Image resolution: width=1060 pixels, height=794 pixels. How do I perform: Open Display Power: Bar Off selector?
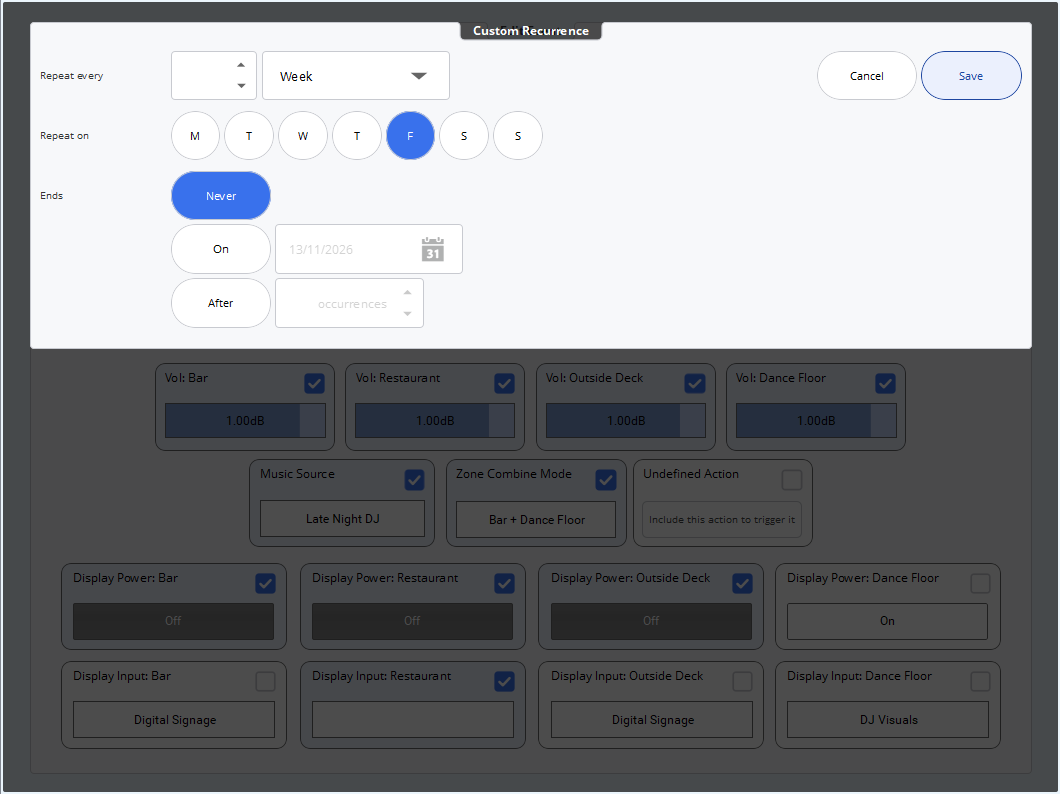coord(174,621)
